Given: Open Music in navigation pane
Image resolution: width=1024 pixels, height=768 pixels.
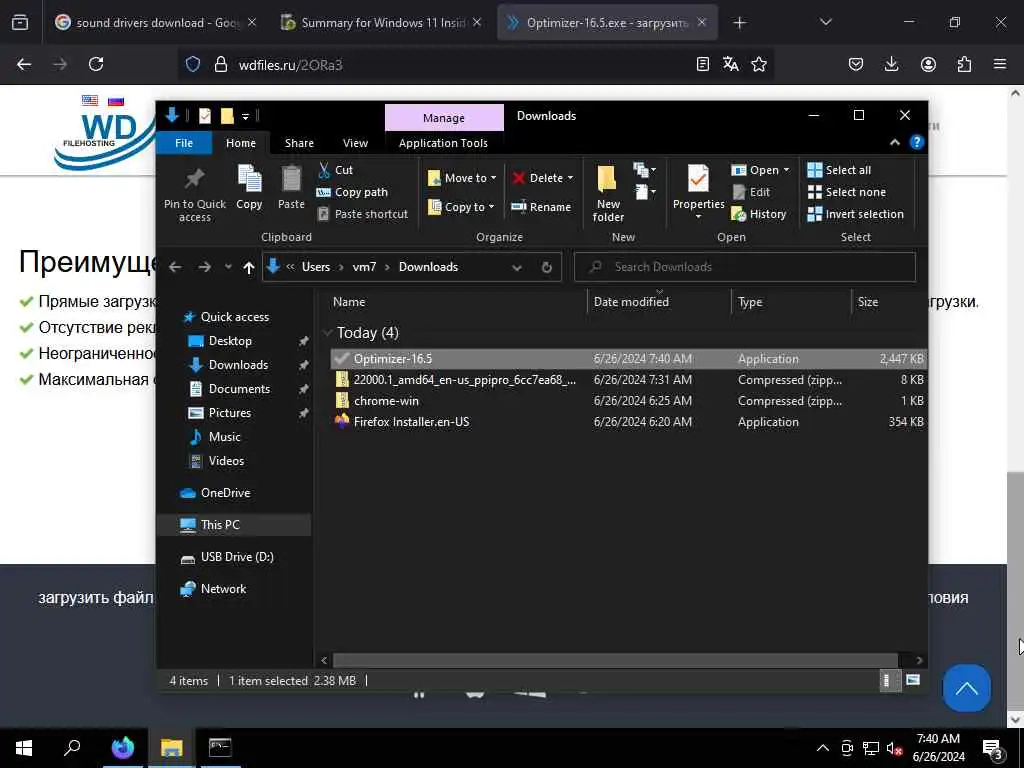Looking at the screenshot, I should click(215, 437).
